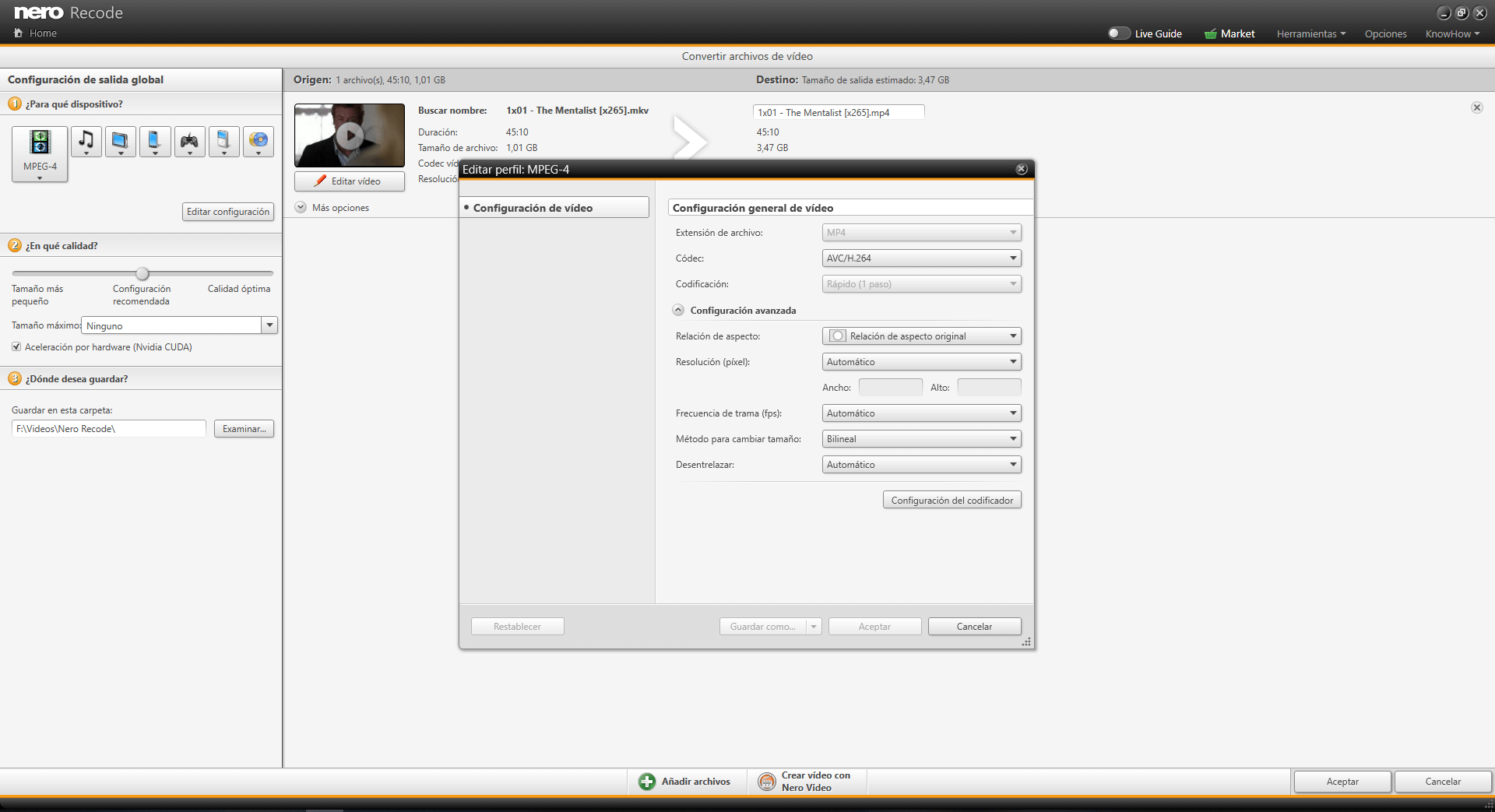Collapse the Configuración avanzada section

click(x=678, y=310)
